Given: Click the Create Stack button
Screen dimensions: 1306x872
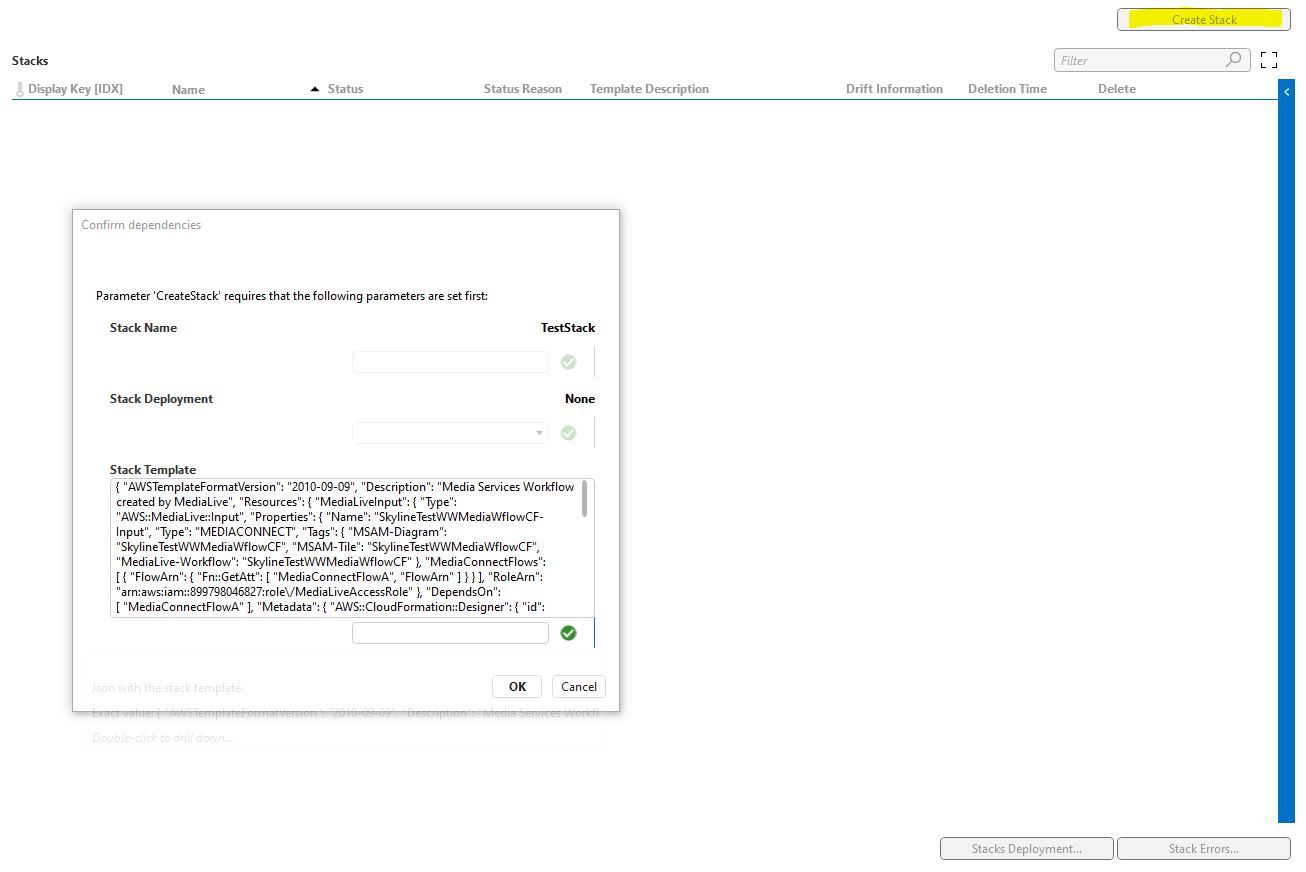Looking at the screenshot, I should pos(1204,19).
